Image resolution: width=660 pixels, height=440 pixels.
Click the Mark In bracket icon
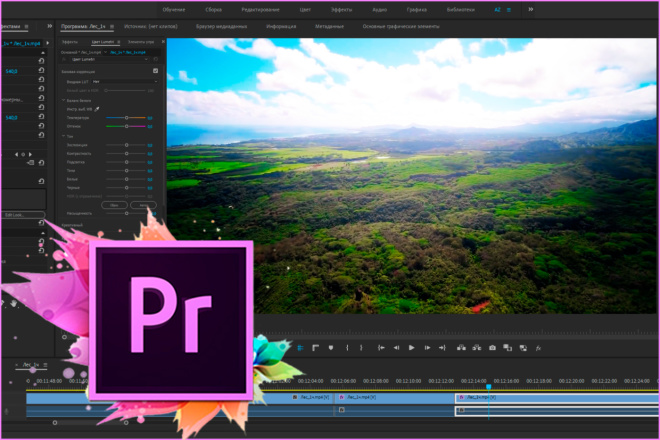347,348
